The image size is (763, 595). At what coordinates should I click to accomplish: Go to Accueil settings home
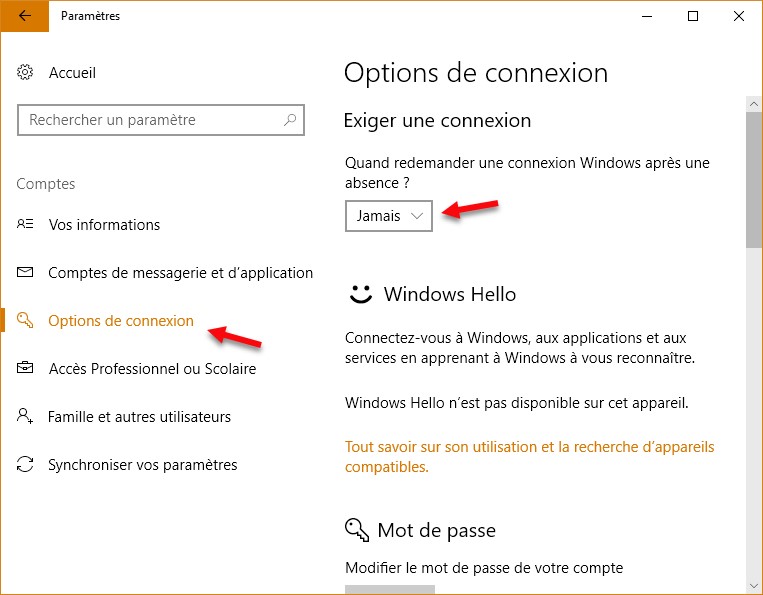click(72, 73)
